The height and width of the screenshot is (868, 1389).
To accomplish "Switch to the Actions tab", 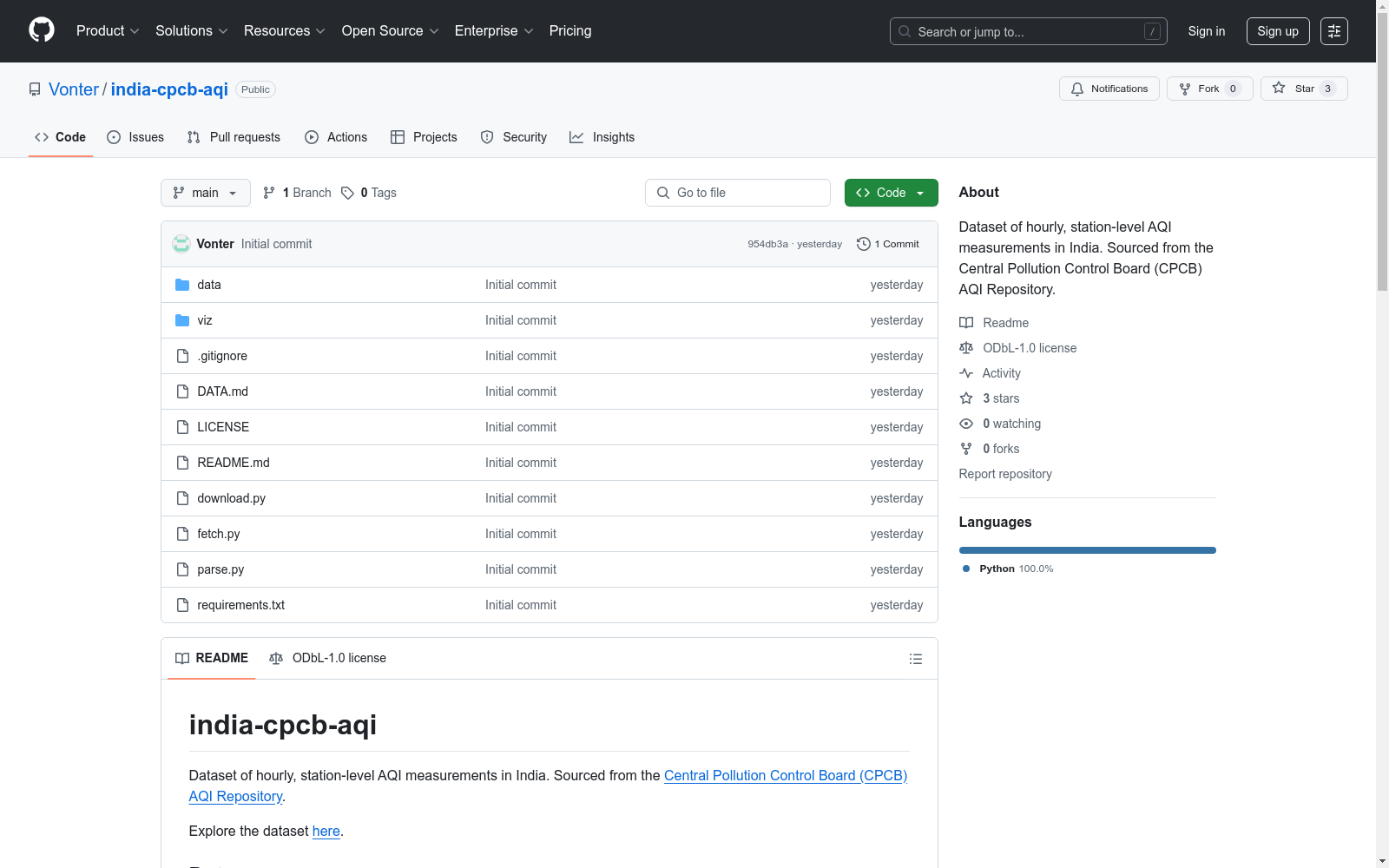I will click(x=336, y=137).
